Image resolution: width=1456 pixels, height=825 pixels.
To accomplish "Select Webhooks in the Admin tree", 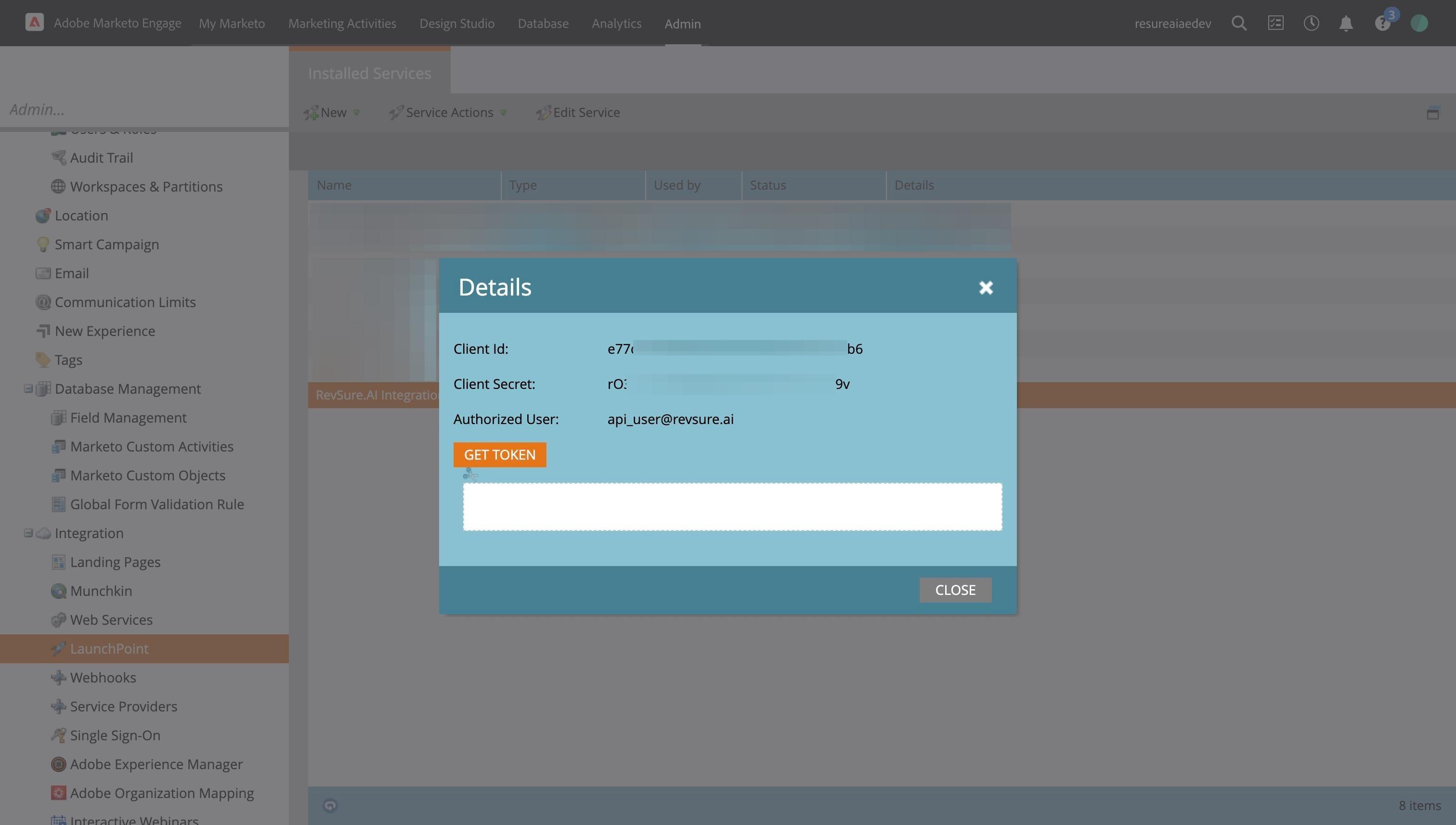I will coord(103,678).
